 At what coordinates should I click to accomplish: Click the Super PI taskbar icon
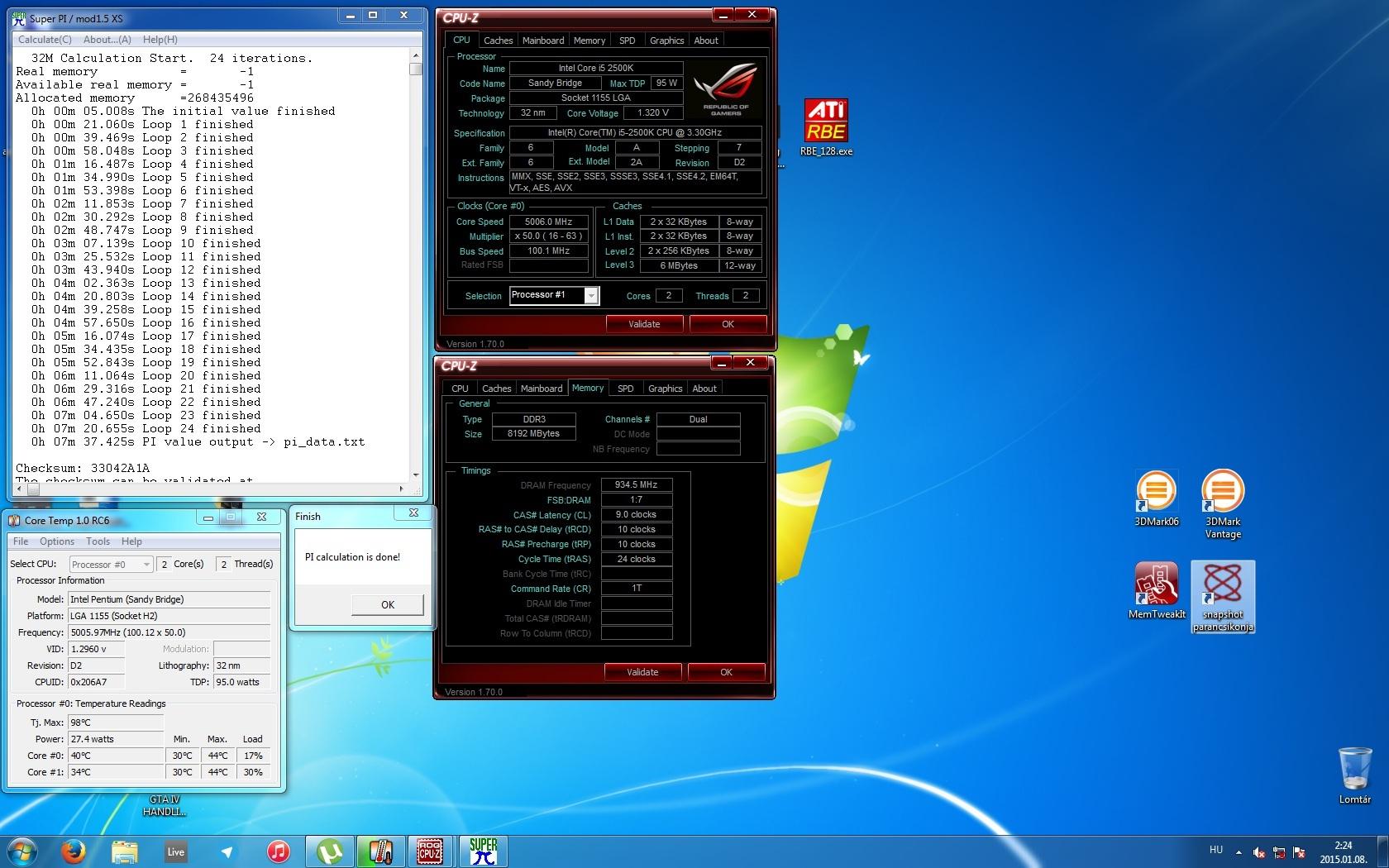coord(483,851)
